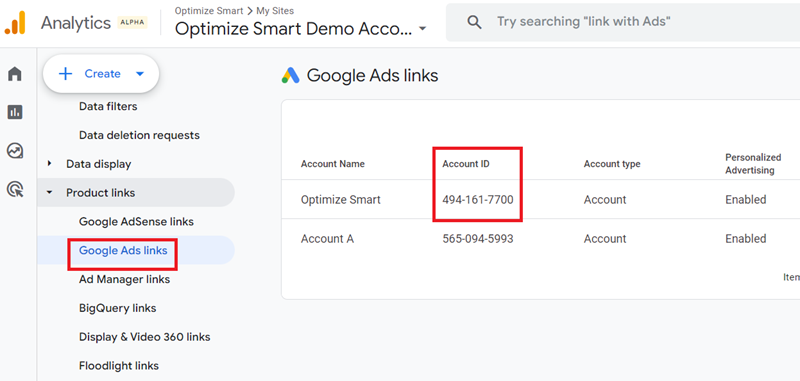Click the Account type column header

click(612, 164)
